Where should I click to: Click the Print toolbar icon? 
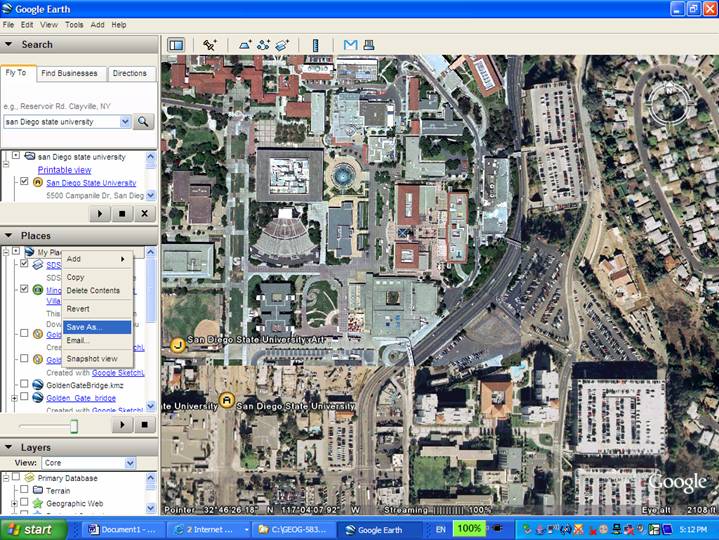tap(369, 45)
